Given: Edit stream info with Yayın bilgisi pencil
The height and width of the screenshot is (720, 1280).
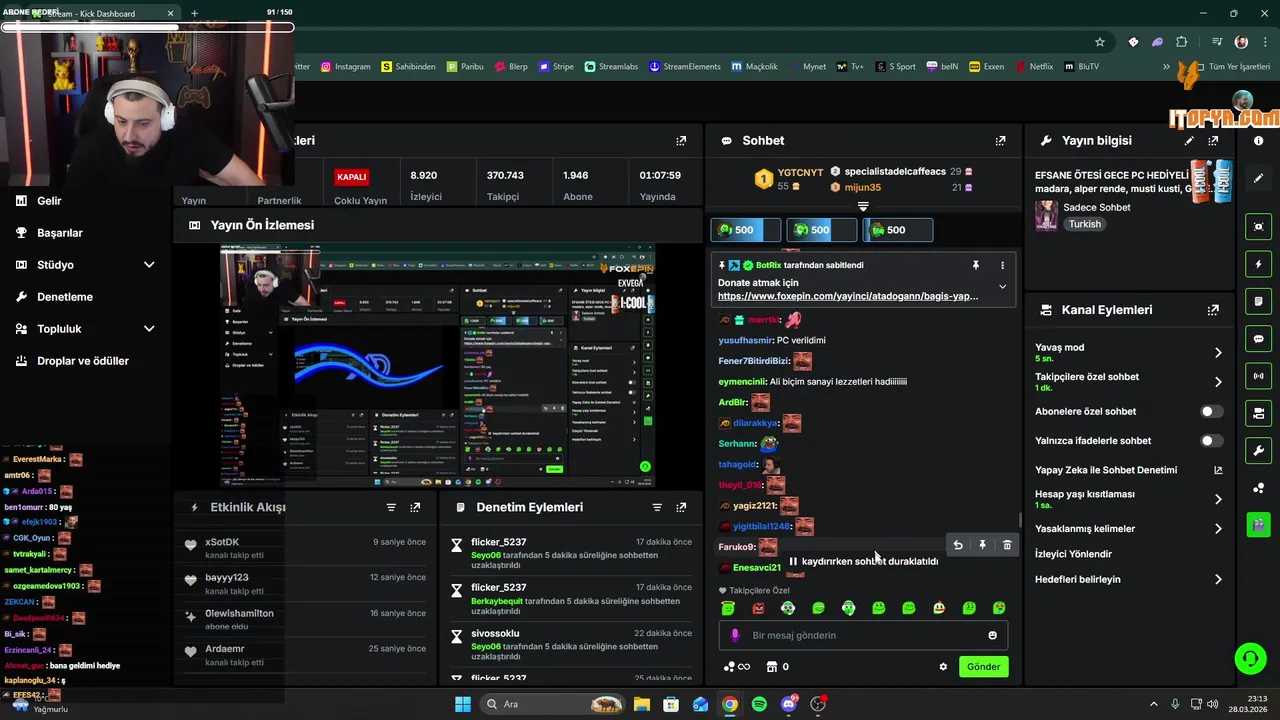Looking at the screenshot, I should tap(1189, 141).
